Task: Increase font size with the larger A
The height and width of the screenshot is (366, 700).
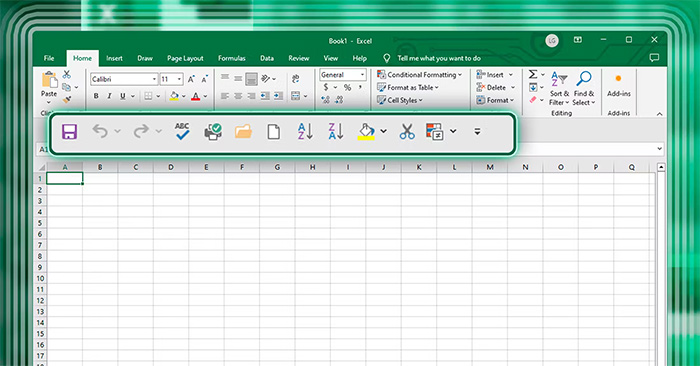Action: click(191, 79)
